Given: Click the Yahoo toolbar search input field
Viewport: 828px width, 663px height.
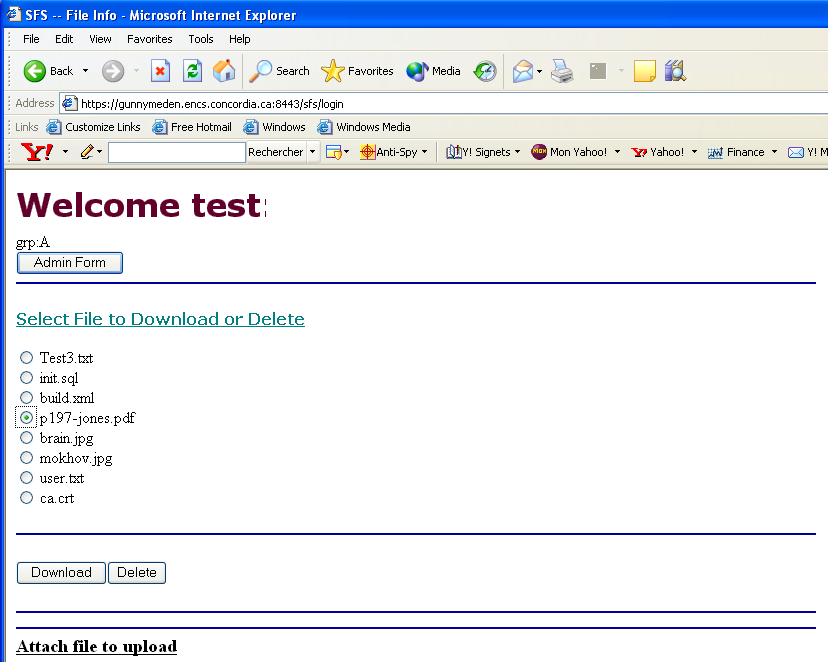Looking at the screenshot, I should coord(176,152).
